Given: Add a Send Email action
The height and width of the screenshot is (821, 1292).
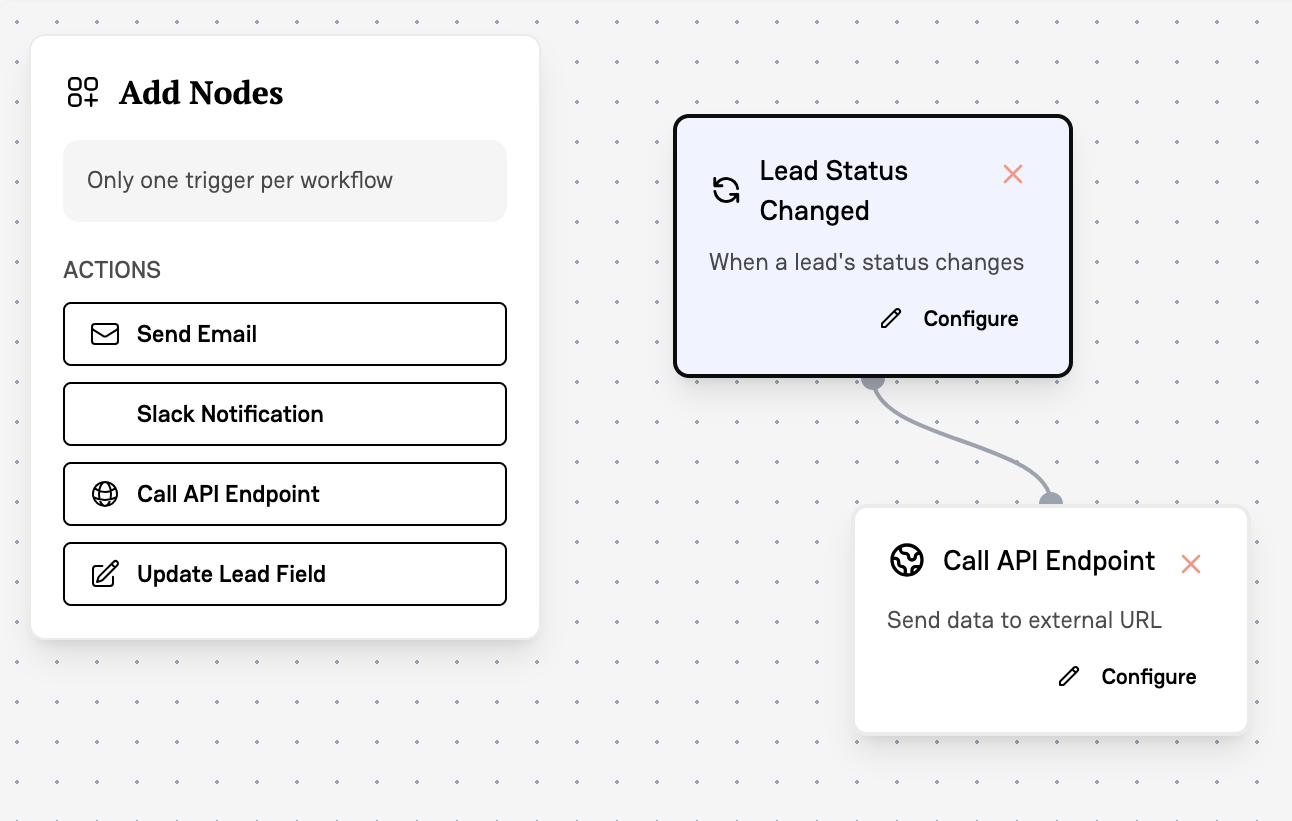Looking at the screenshot, I should coord(285,334).
